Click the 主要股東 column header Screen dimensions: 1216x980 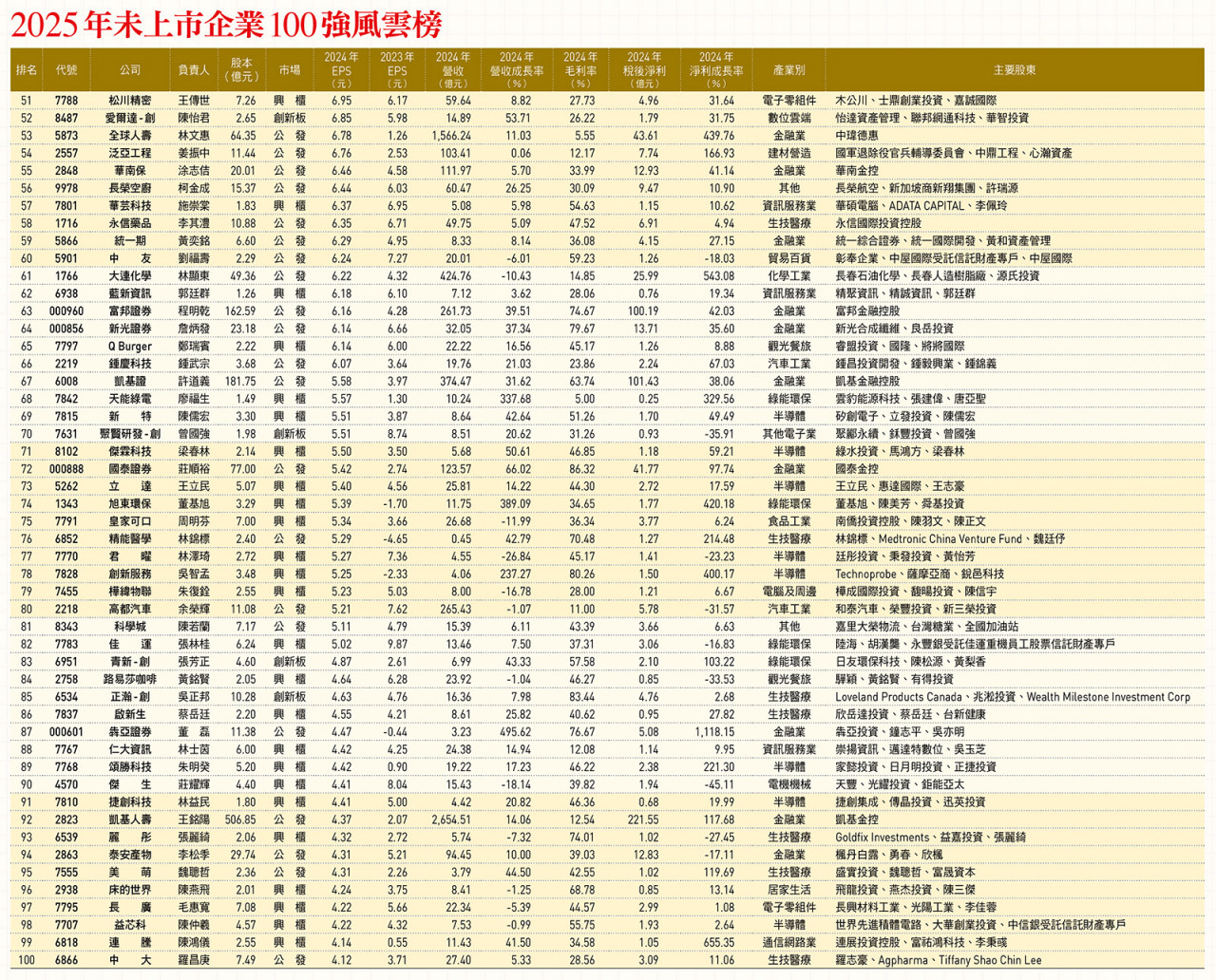(1015, 70)
